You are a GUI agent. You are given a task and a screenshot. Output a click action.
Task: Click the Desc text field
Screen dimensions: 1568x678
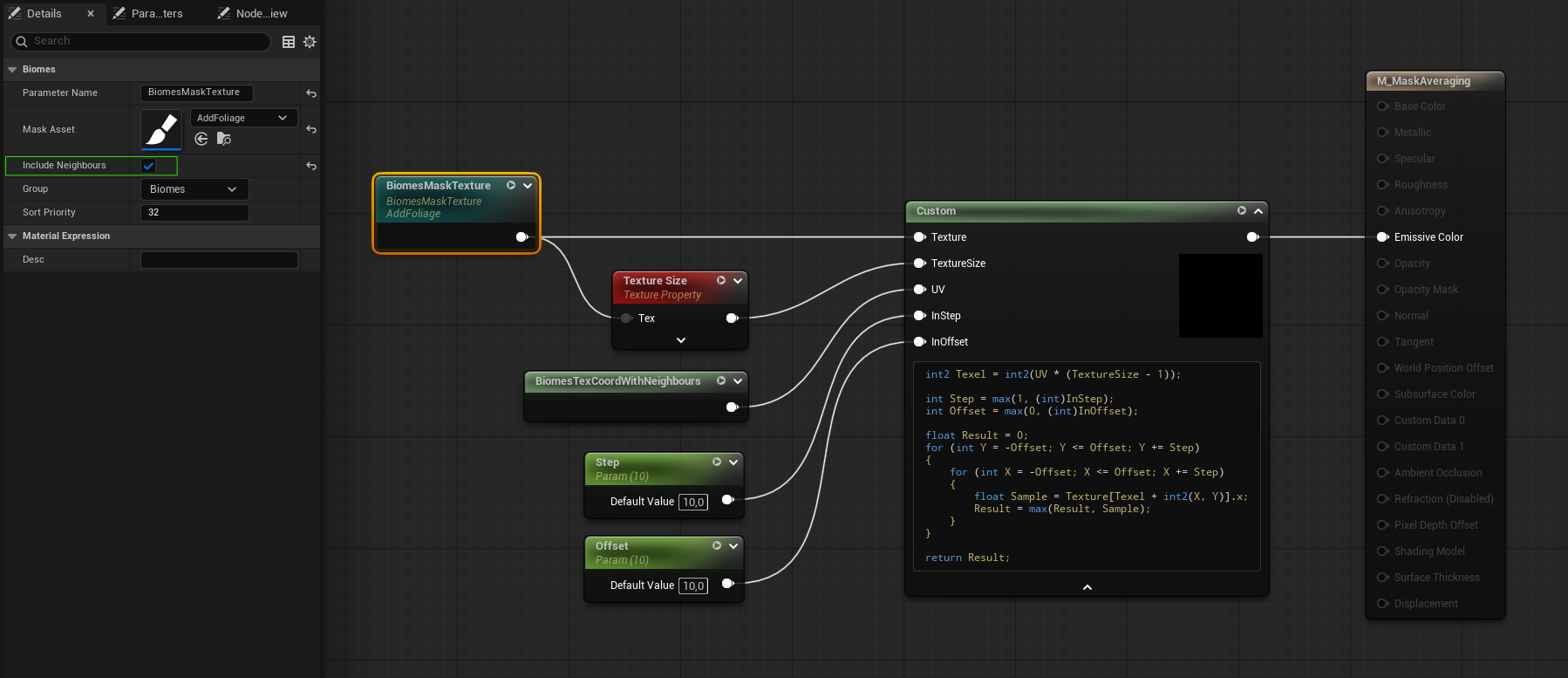tap(219, 259)
